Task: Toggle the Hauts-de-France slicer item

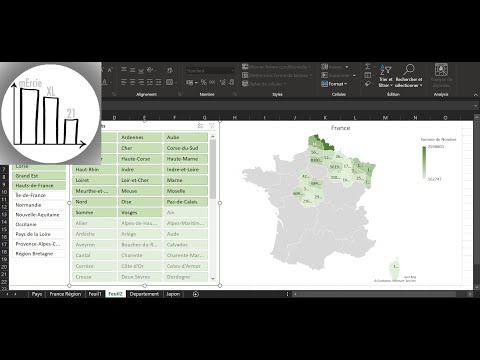Action: click(39, 185)
